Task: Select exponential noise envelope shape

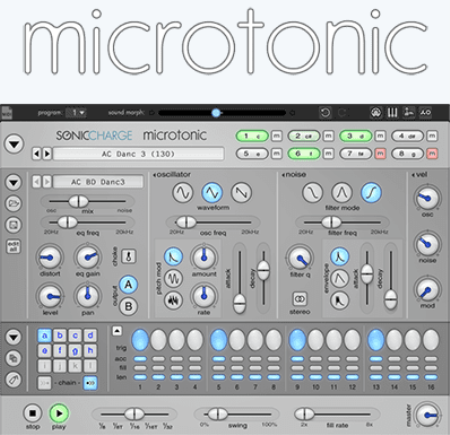Action: coord(339,257)
